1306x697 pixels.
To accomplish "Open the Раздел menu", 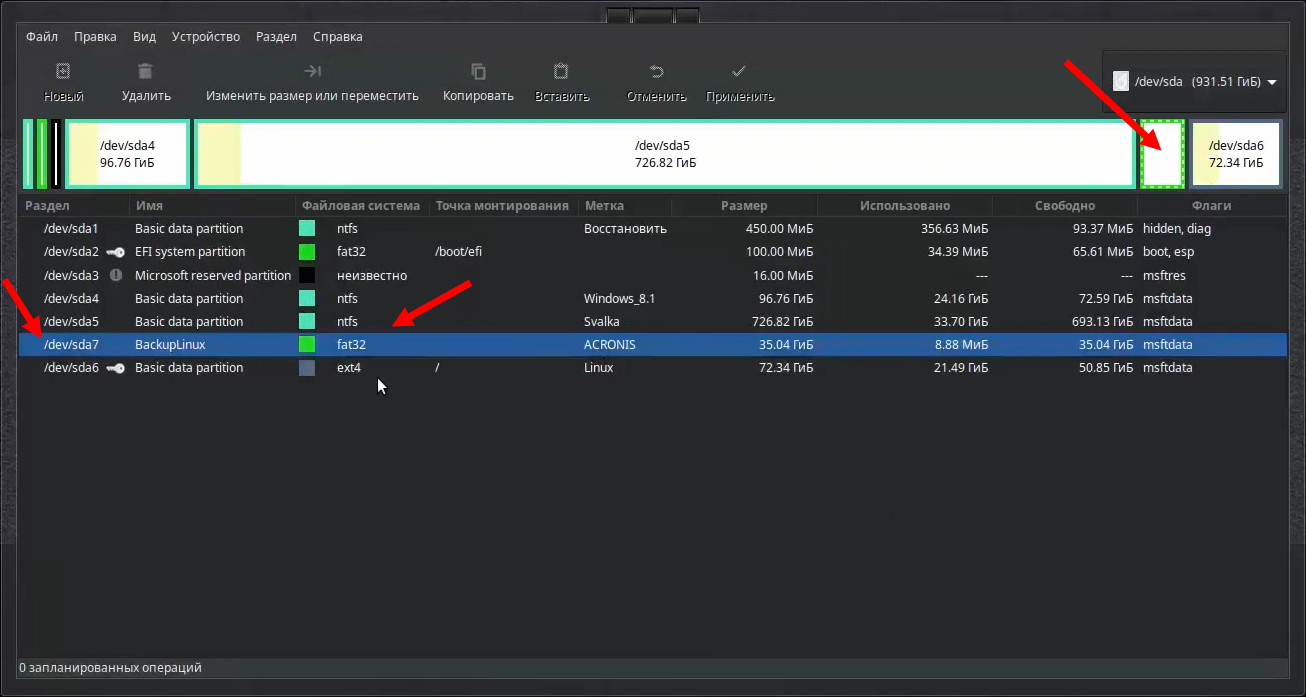I will click(275, 36).
